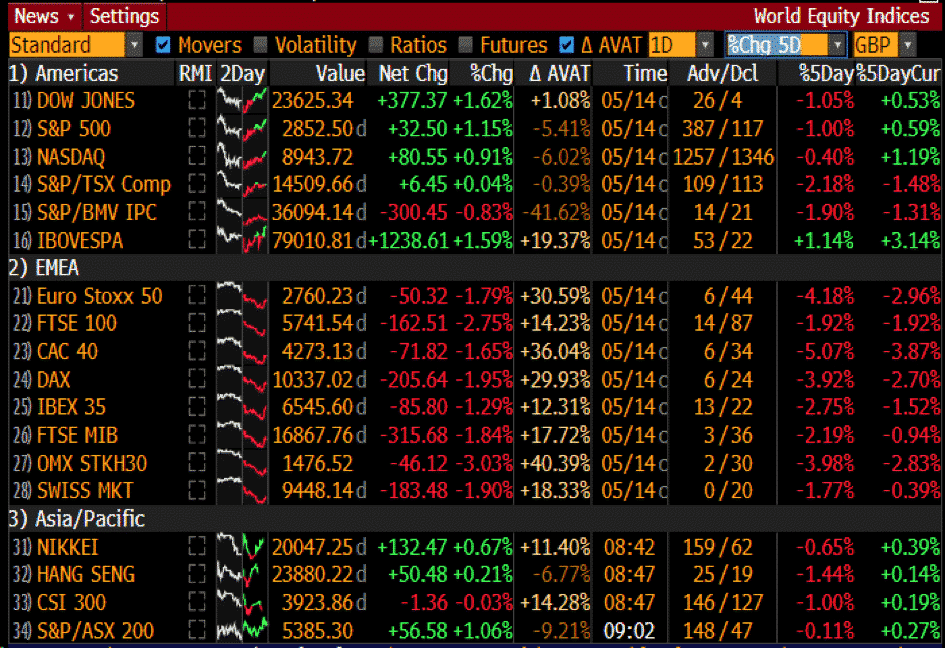Click the Net Chg column header
Viewport: 945px width, 648px height.
[413, 74]
